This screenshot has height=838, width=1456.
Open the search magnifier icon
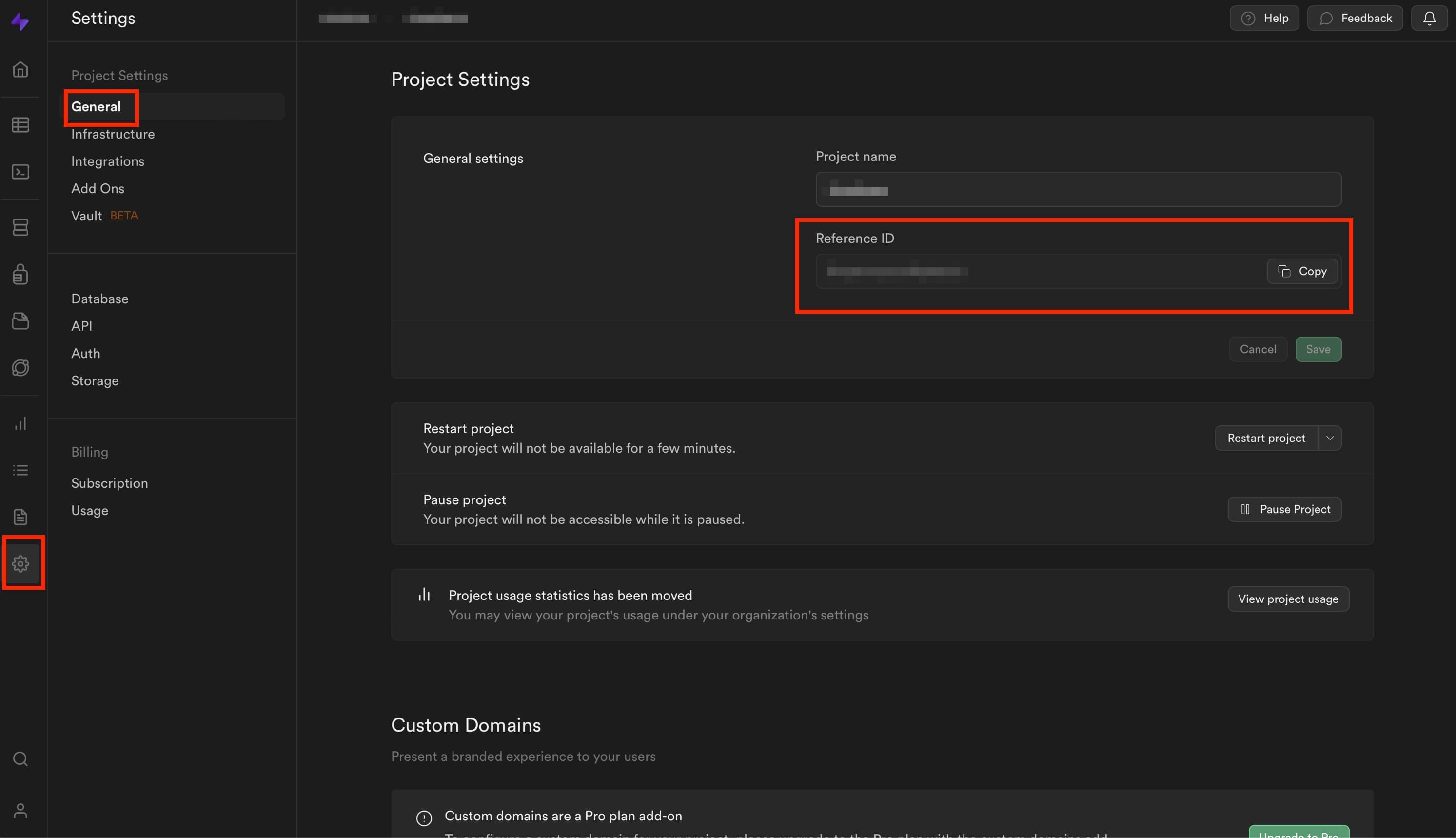point(20,758)
